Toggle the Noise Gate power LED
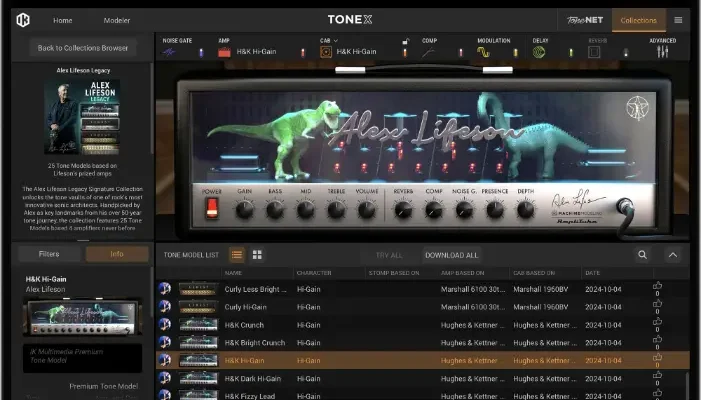The height and width of the screenshot is (400, 701). 201,52
